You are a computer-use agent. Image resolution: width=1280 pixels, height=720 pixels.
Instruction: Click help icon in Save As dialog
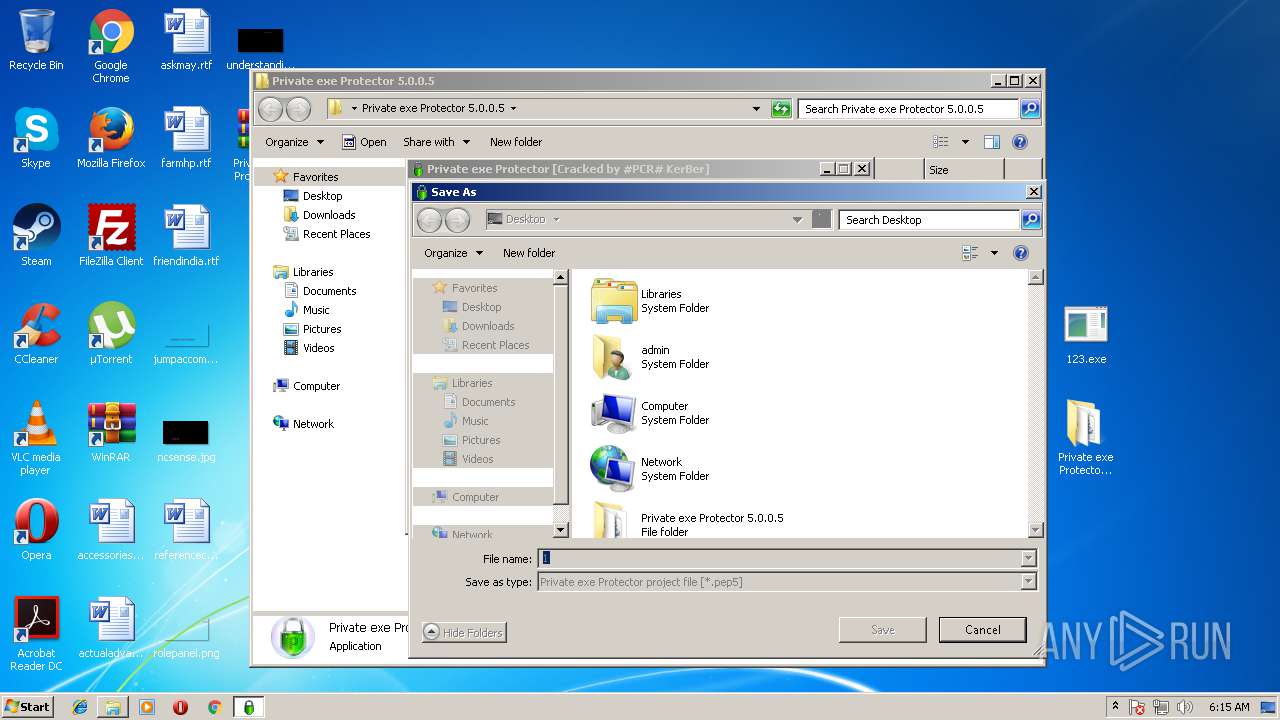point(1021,253)
